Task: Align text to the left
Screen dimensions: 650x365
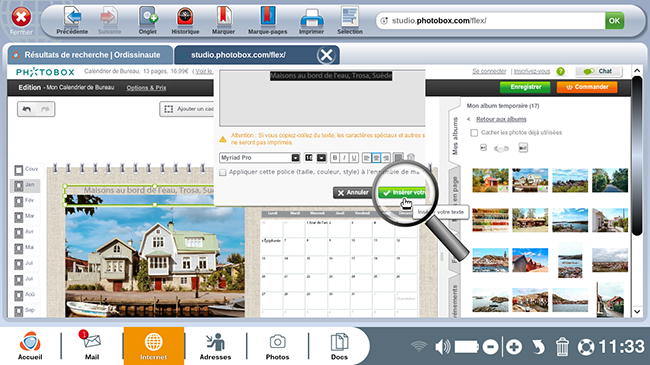Action: point(366,158)
